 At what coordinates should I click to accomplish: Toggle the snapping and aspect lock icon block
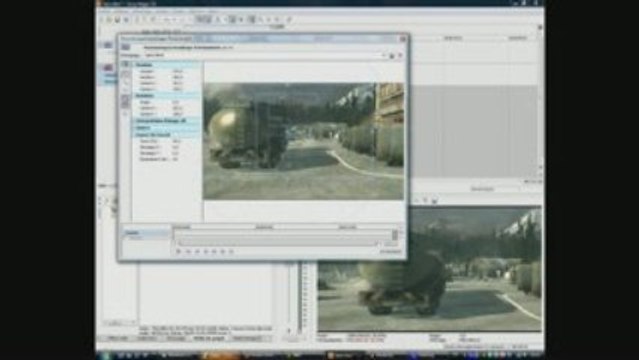[x=126, y=101]
